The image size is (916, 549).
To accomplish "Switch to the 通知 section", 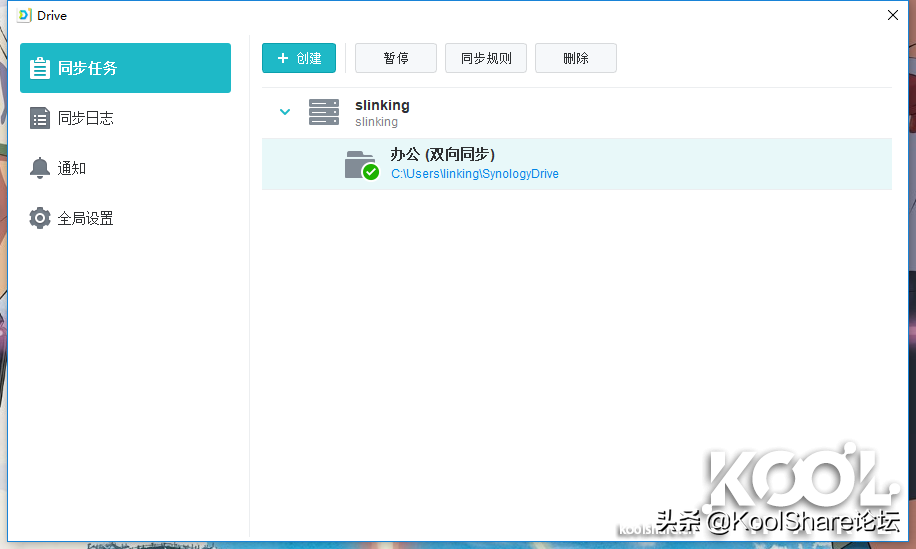I will (72, 168).
